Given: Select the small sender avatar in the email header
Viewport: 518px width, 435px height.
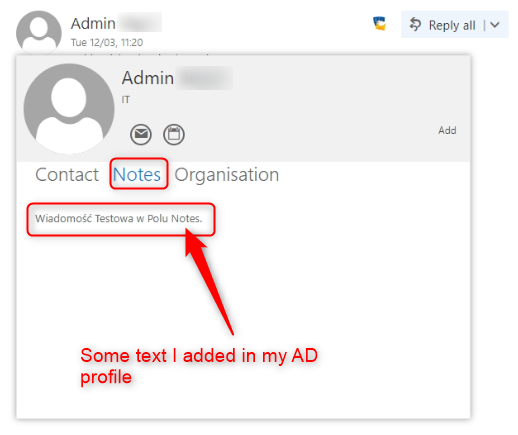Looking at the screenshot, I should click(x=39, y=32).
